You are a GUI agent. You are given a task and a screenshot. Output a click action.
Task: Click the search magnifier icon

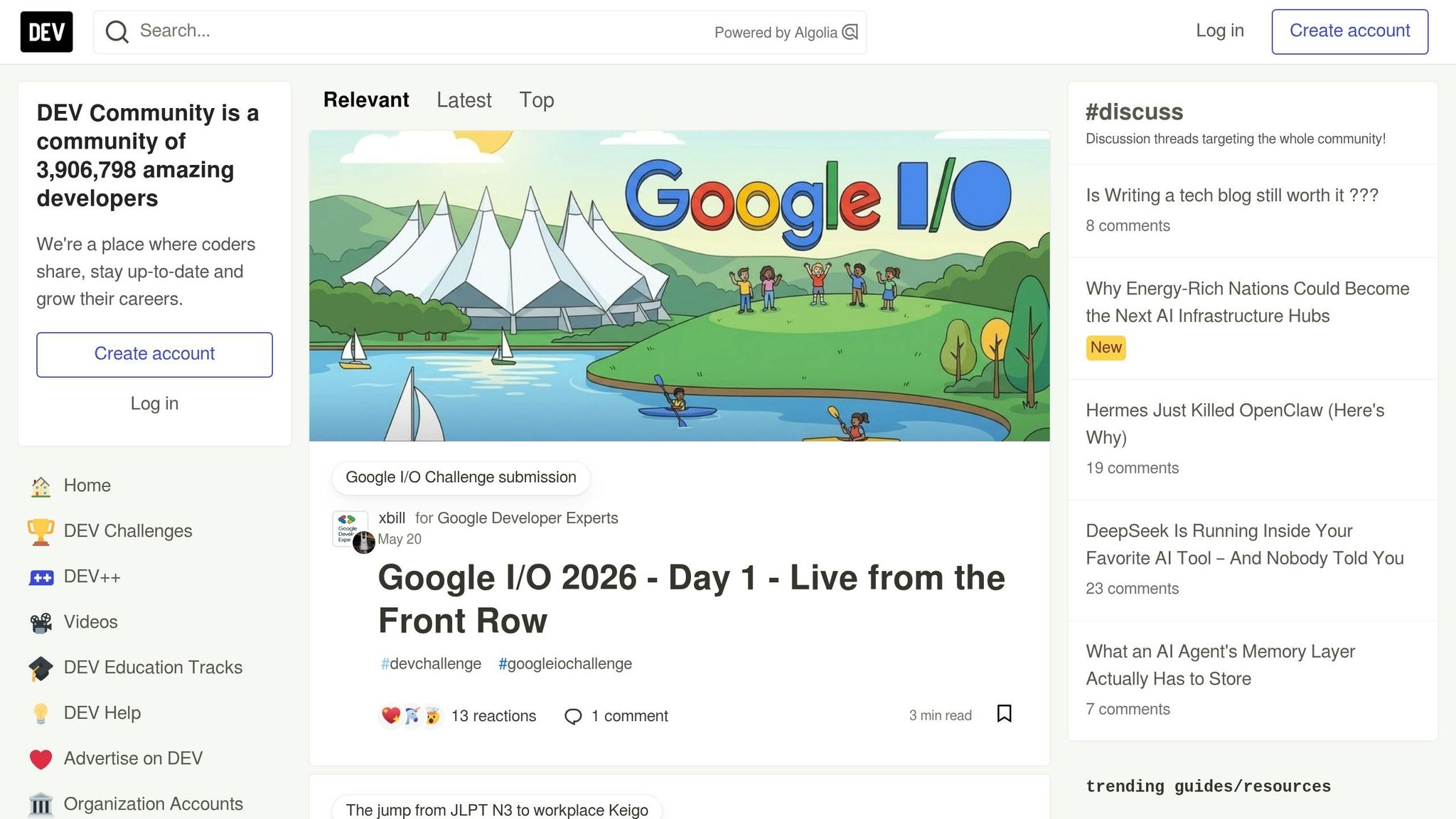pos(117,32)
